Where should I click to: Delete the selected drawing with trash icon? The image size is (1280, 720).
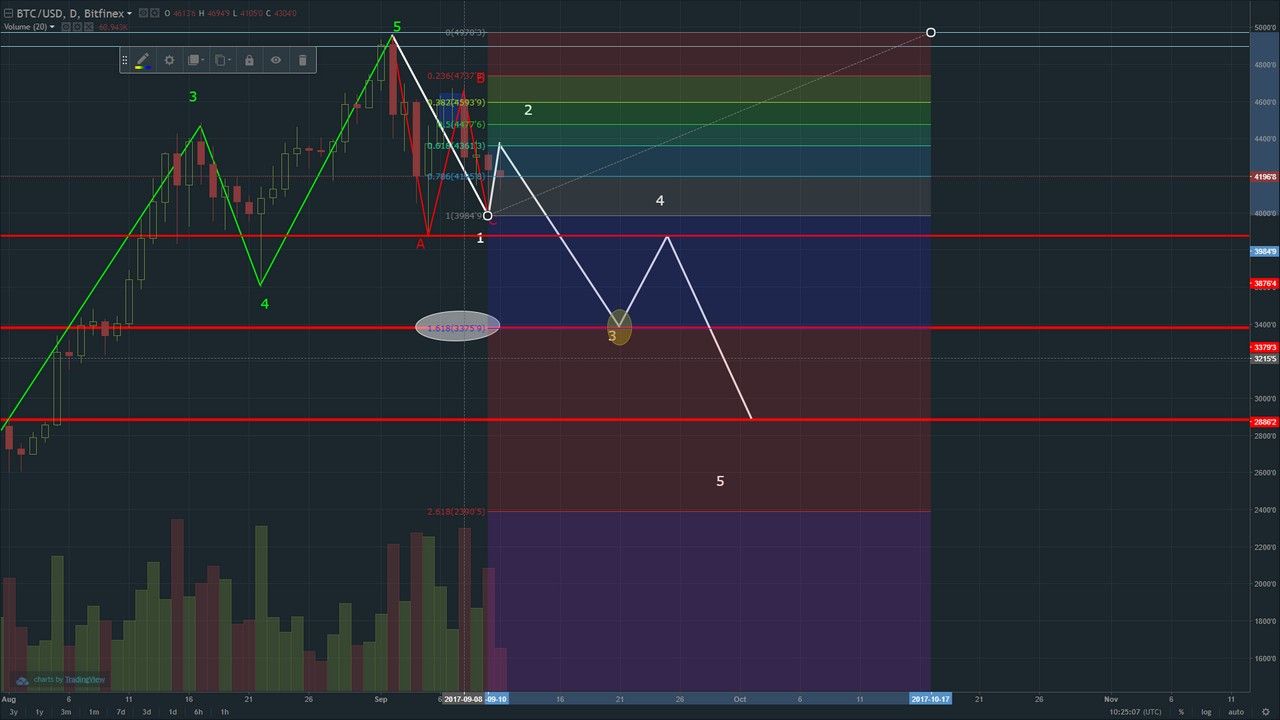coord(303,60)
